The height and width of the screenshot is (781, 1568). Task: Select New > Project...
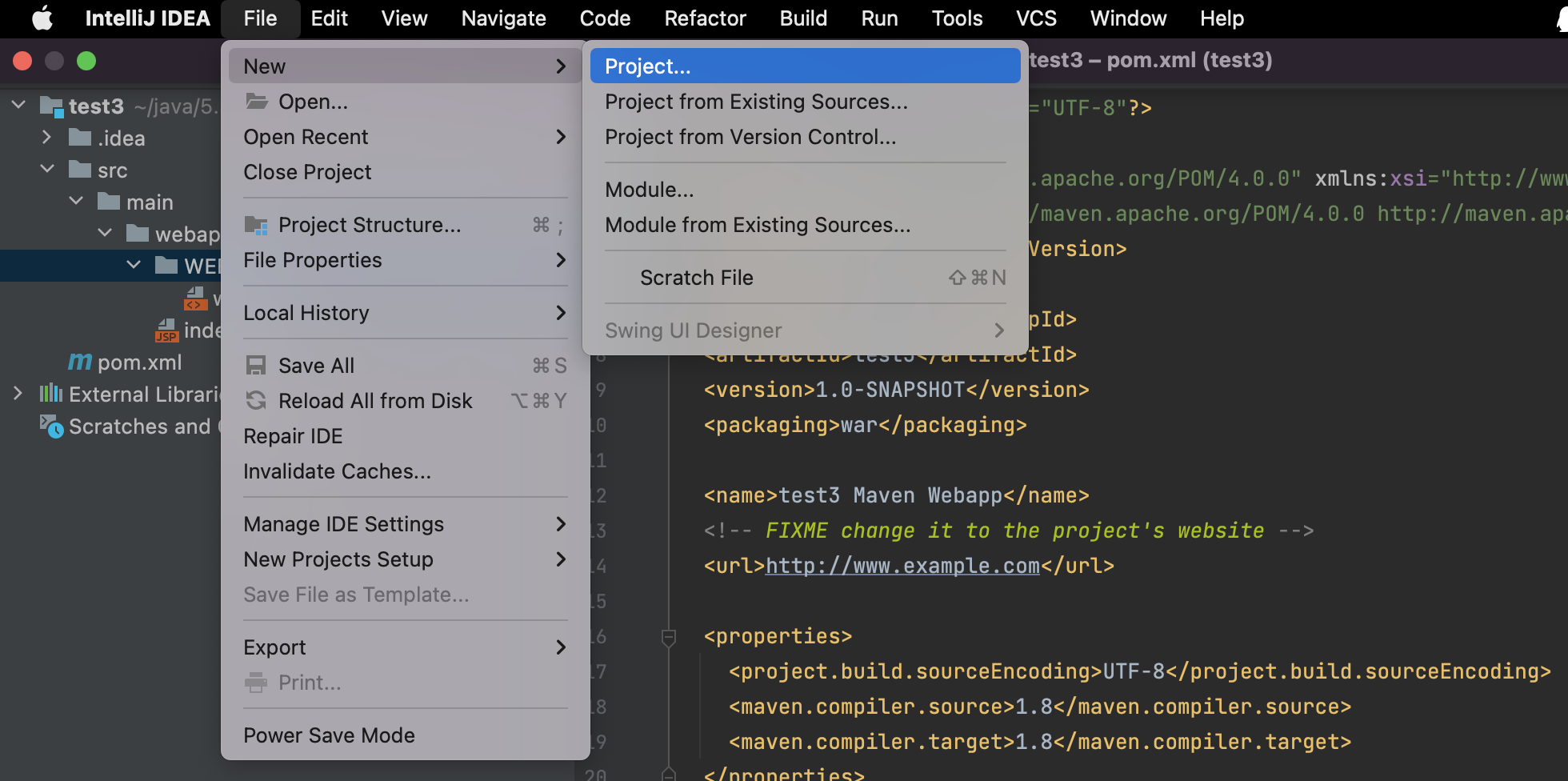click(805, 66)
